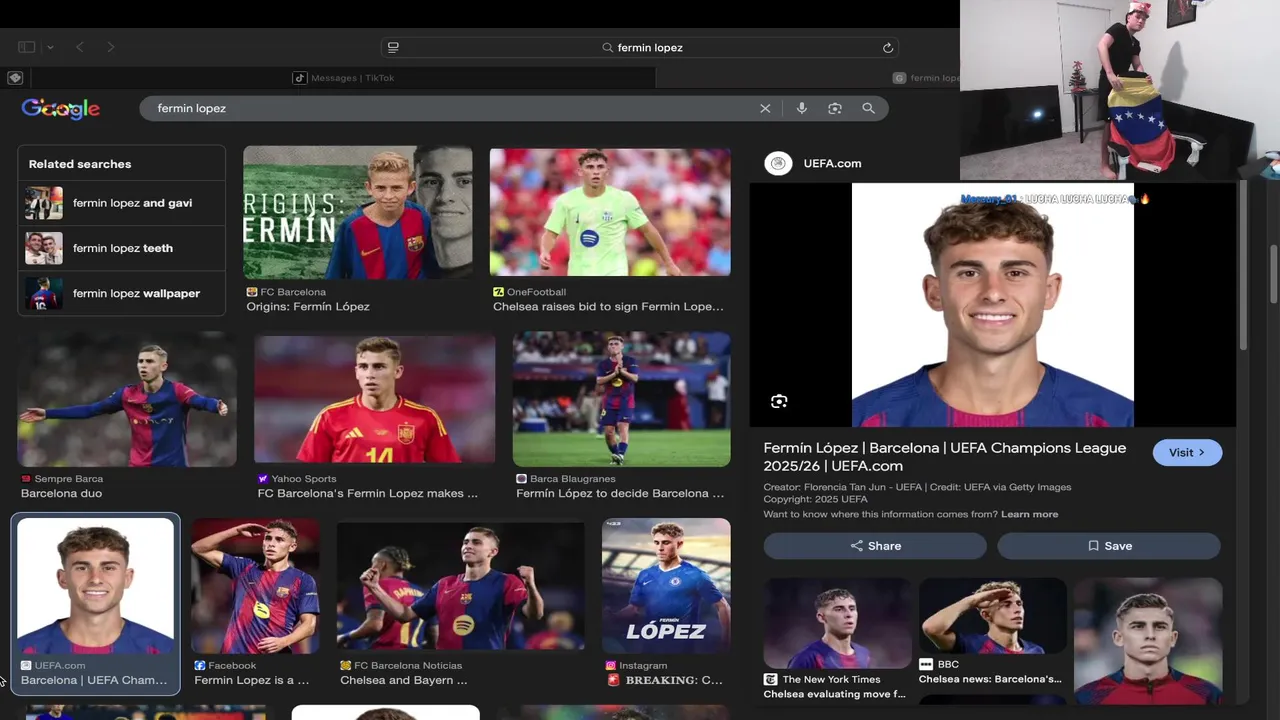
Task: Click the reader icon in the address bar
Action: click(x=393, y=47)
